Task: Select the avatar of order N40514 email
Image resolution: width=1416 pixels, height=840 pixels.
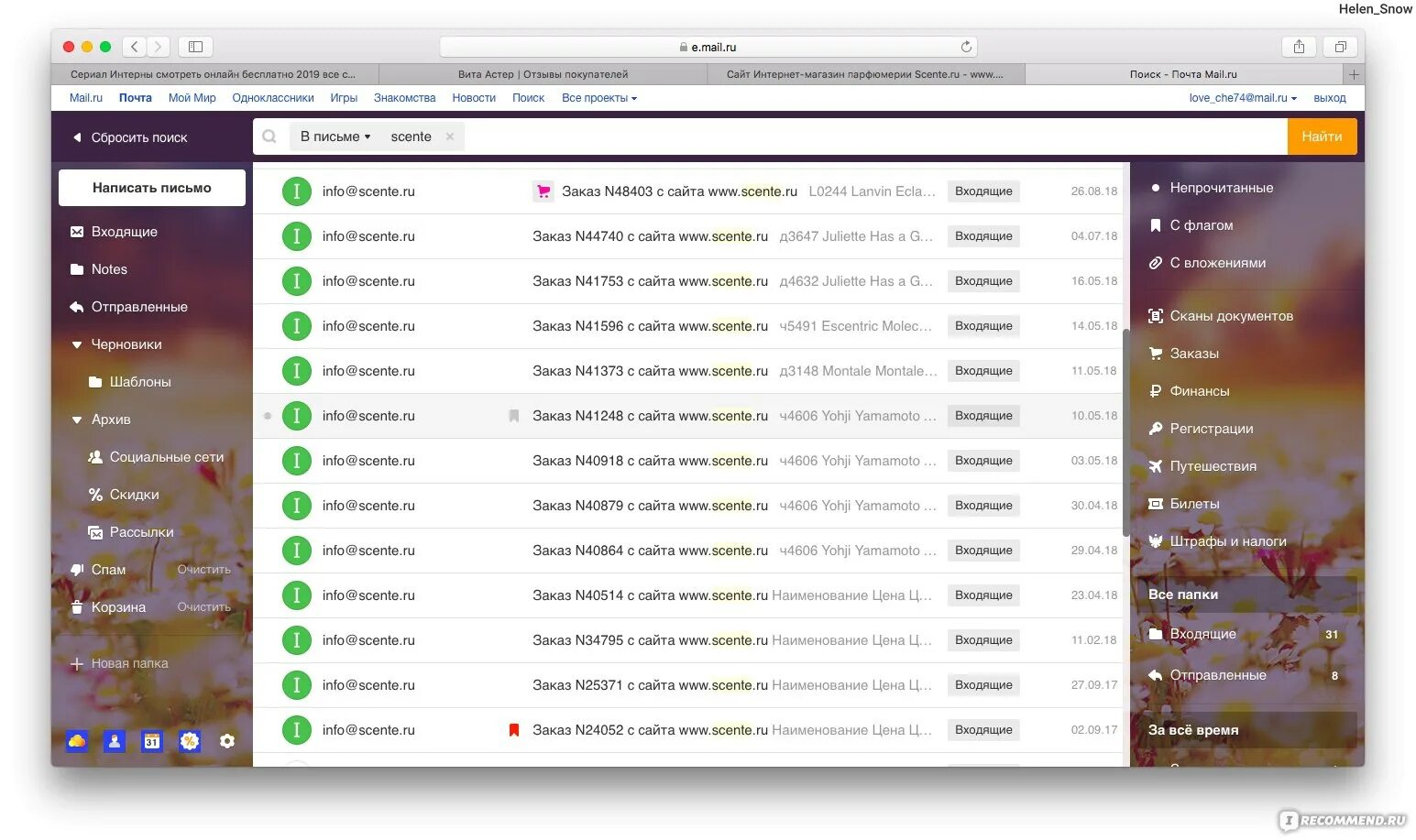Action: click(x=296, y=595)
